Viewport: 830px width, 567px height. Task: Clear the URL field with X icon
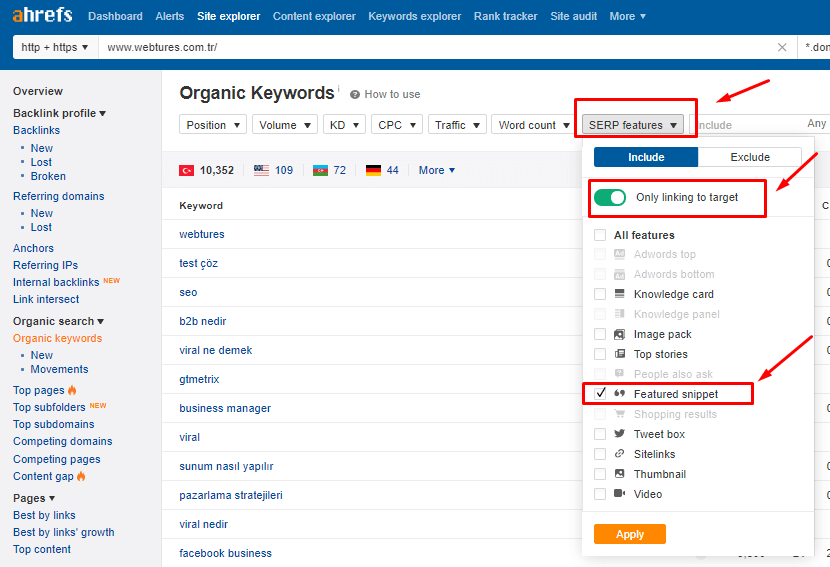pos(782,47)
